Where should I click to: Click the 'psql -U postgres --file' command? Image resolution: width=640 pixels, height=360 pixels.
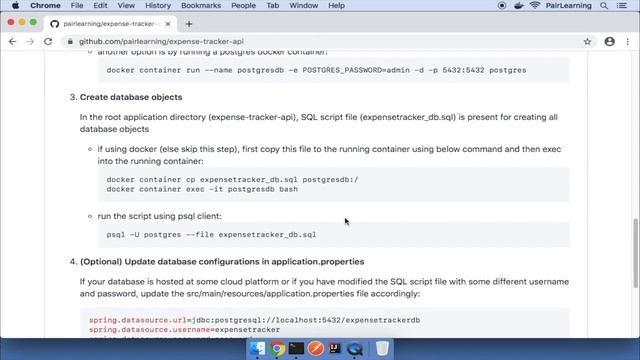[211, 235]
